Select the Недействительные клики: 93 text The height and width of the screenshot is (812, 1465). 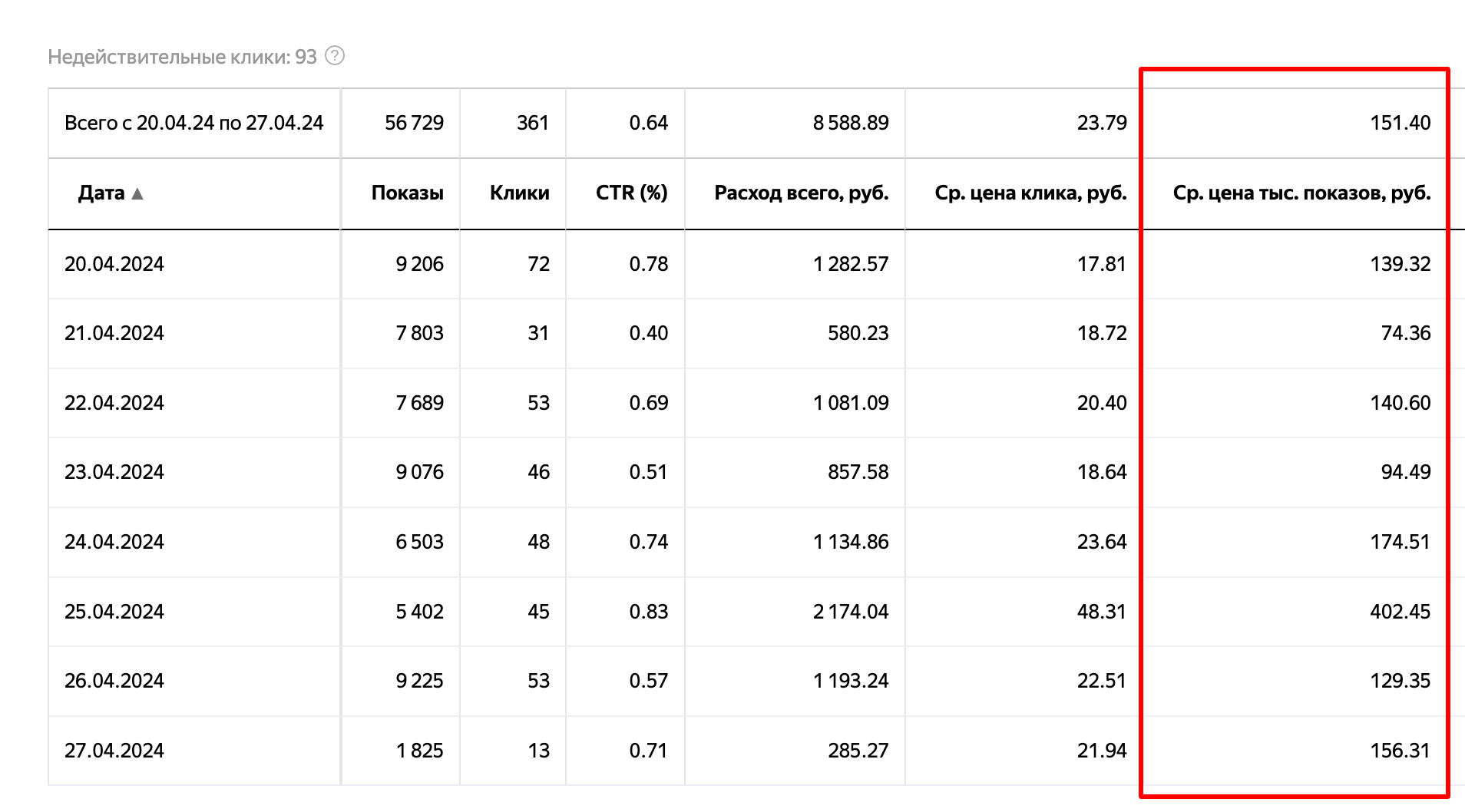[x=182, y=57]
